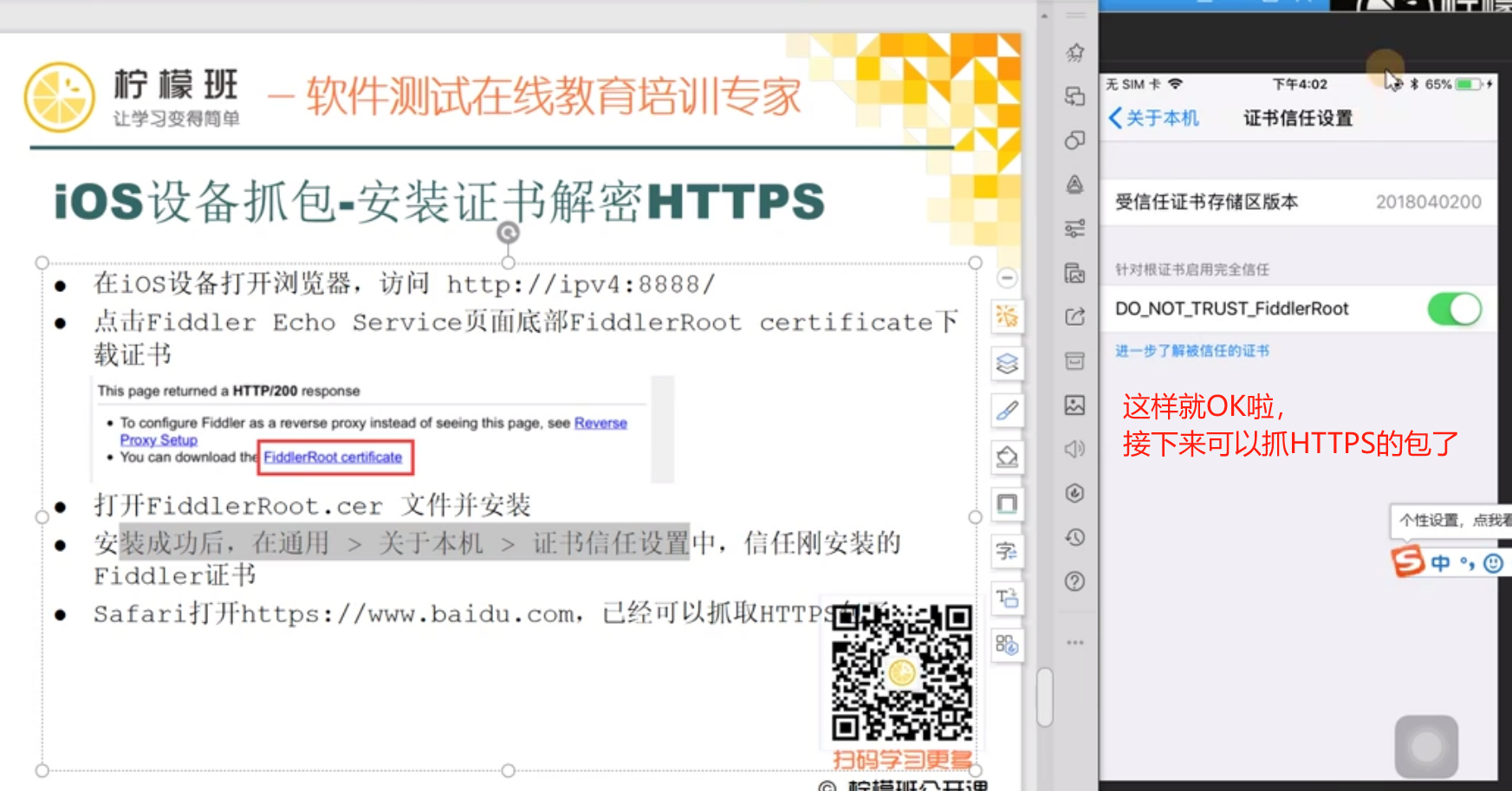Click the bullet text 打开FiddlerRoot.cer 文件并安装

(312, 505)
